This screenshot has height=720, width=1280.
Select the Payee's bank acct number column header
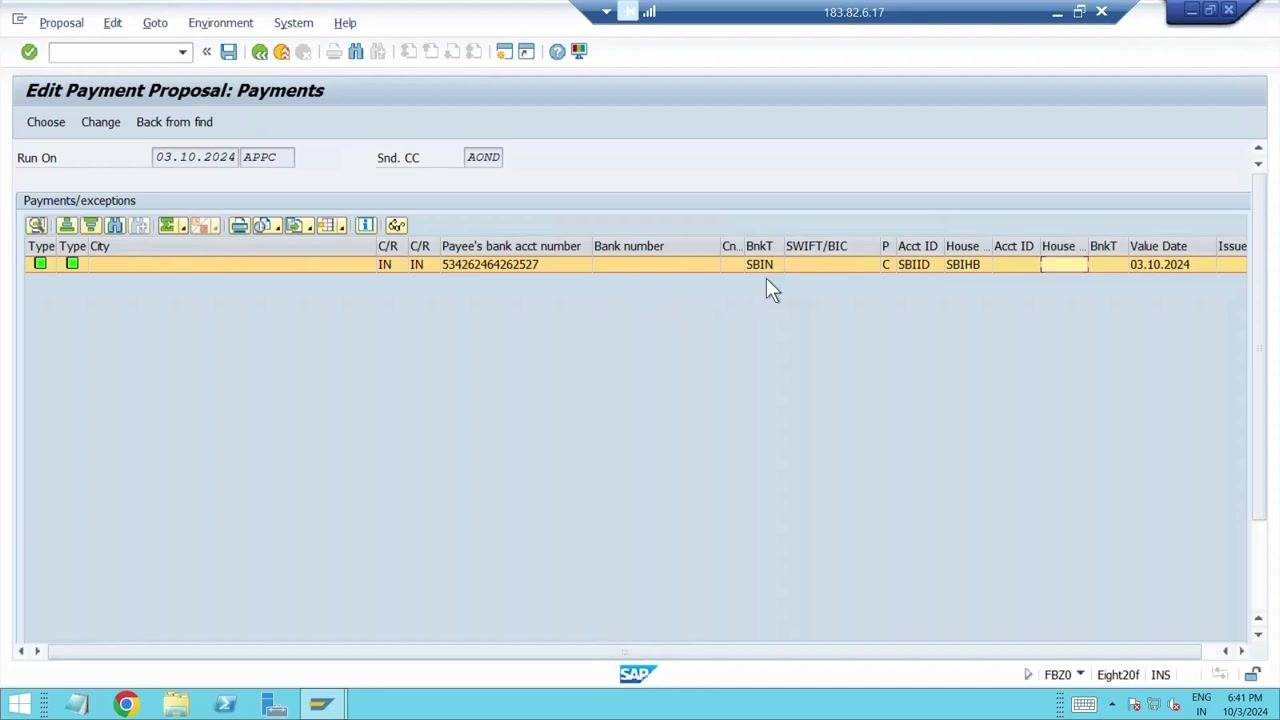(514, 246)
